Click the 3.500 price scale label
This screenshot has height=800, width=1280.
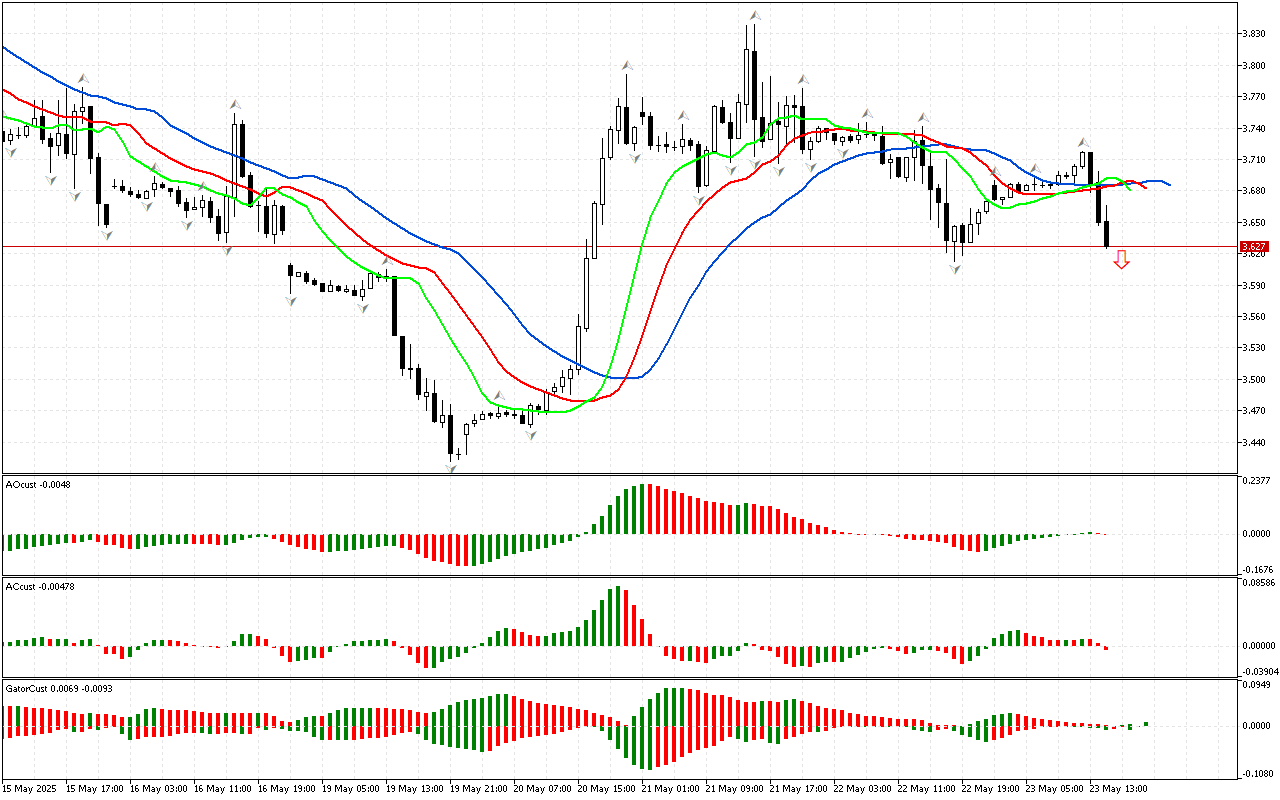[x=1253, y=380]
